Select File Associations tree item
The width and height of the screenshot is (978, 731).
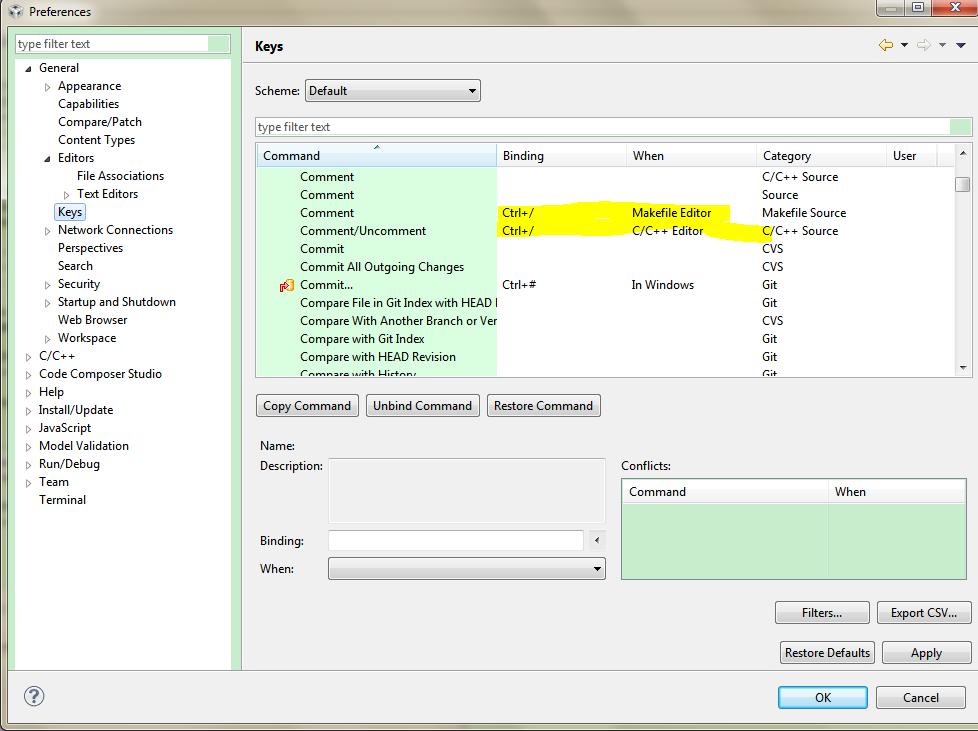[x=120, y=176]
